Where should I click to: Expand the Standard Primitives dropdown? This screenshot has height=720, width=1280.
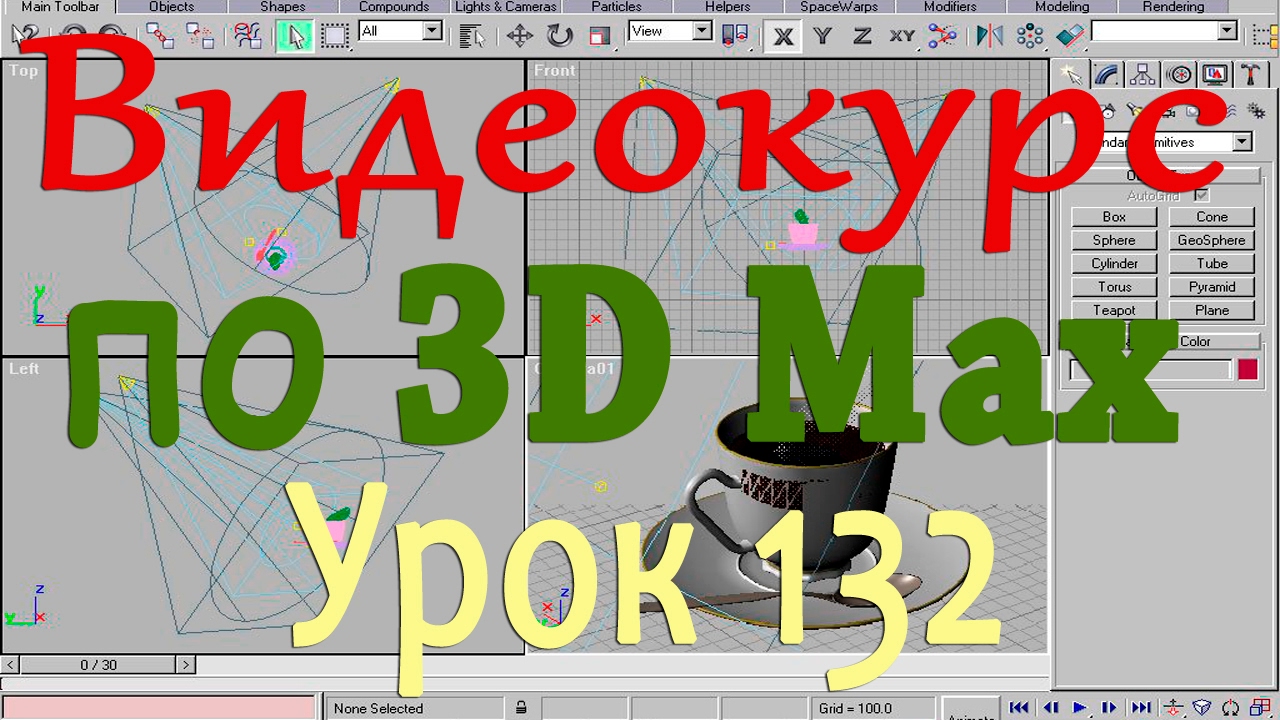(x=1241, y=142)
